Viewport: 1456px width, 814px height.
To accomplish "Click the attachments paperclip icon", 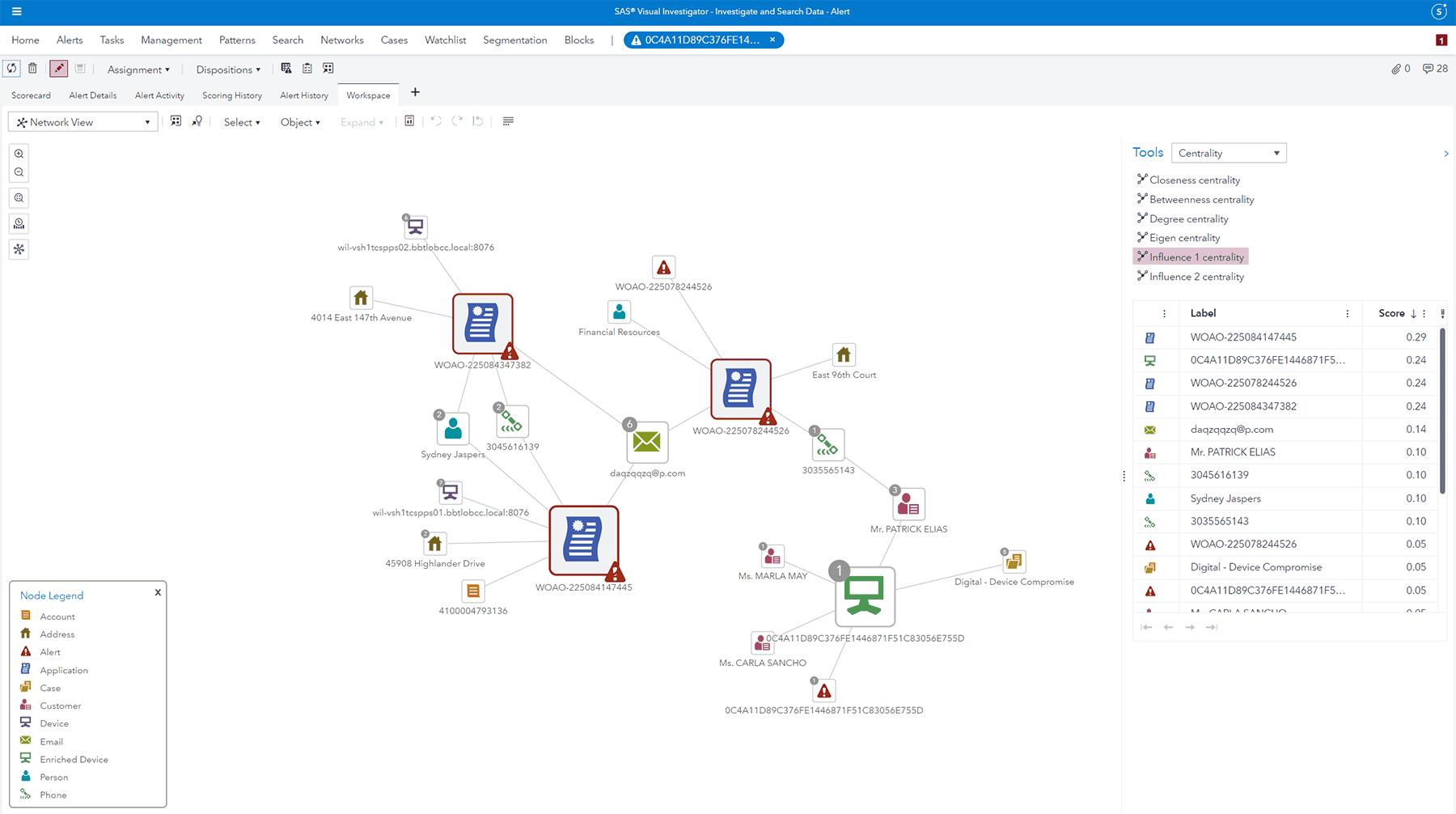I will (x=1396, y=69).
